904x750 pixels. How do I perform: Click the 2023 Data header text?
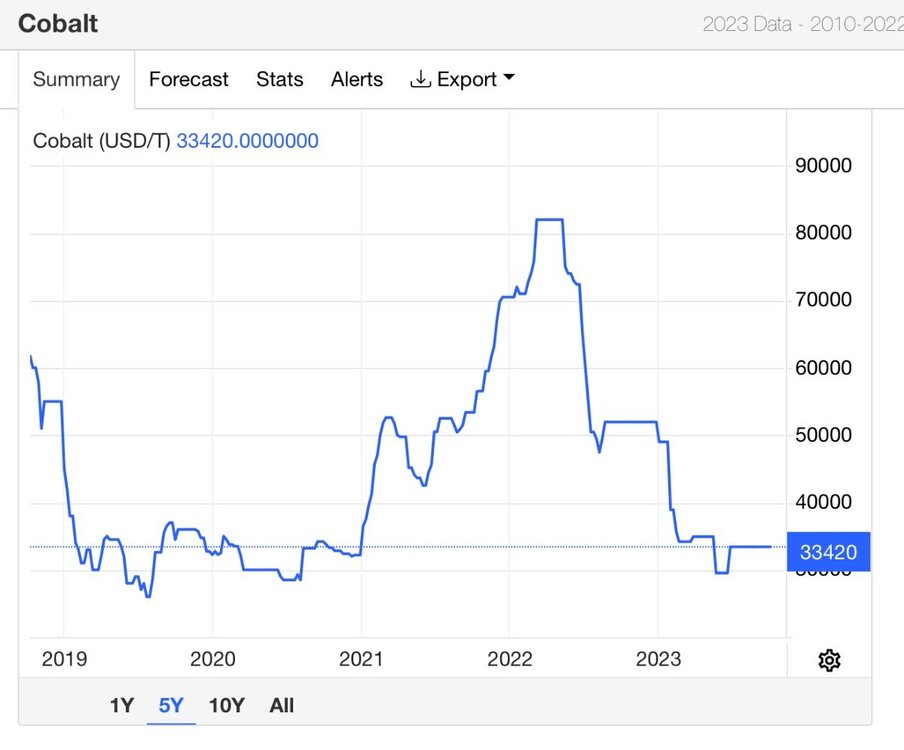click(747, 24)
